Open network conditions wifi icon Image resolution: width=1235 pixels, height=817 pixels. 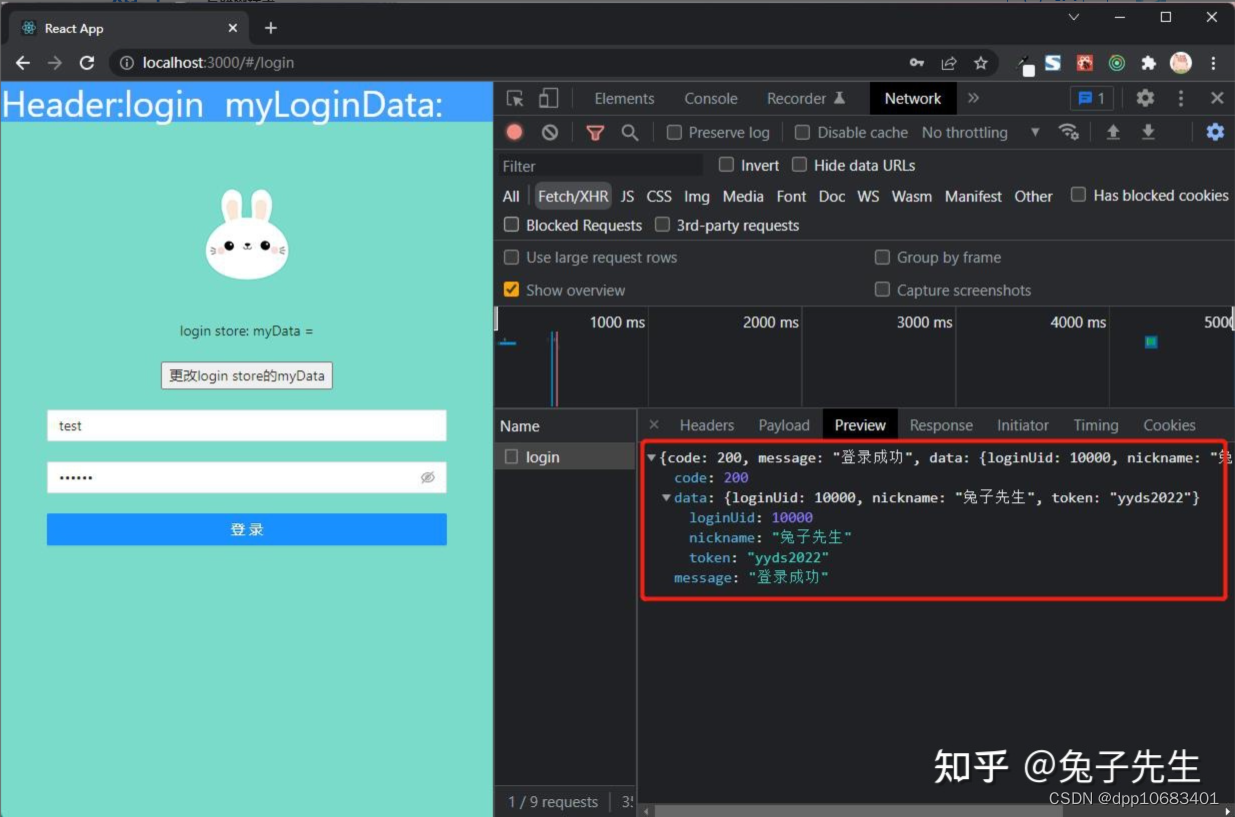[x=1069, y=132]
